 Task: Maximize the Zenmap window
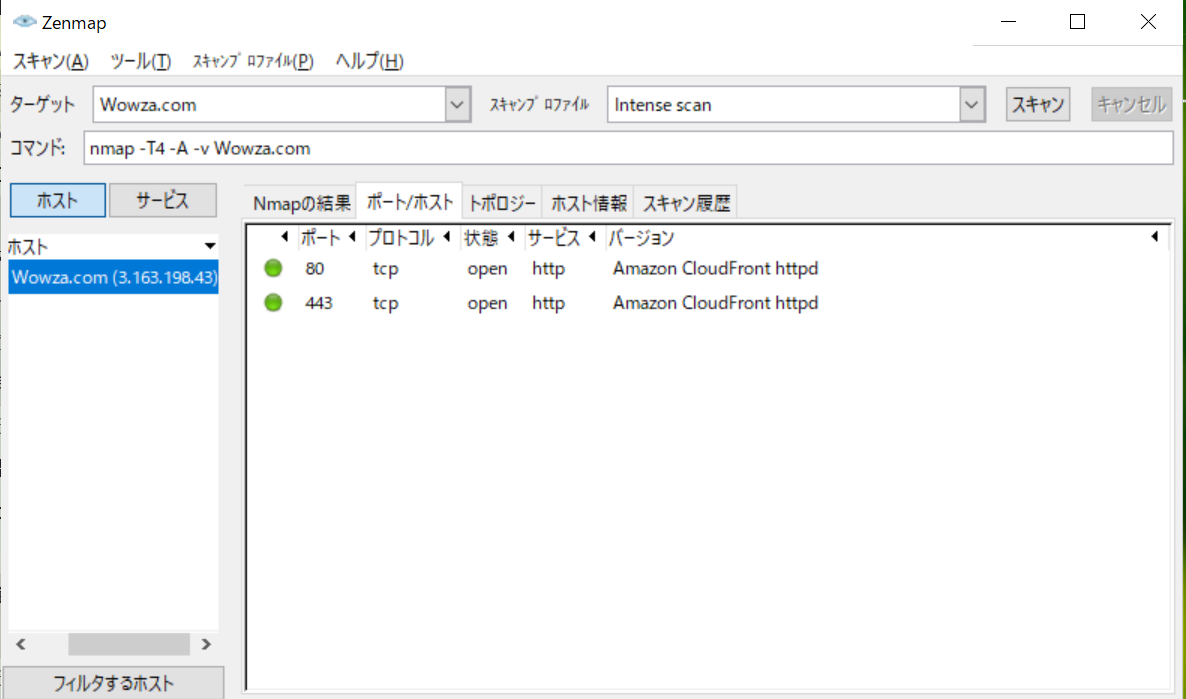pos(1077,22)
